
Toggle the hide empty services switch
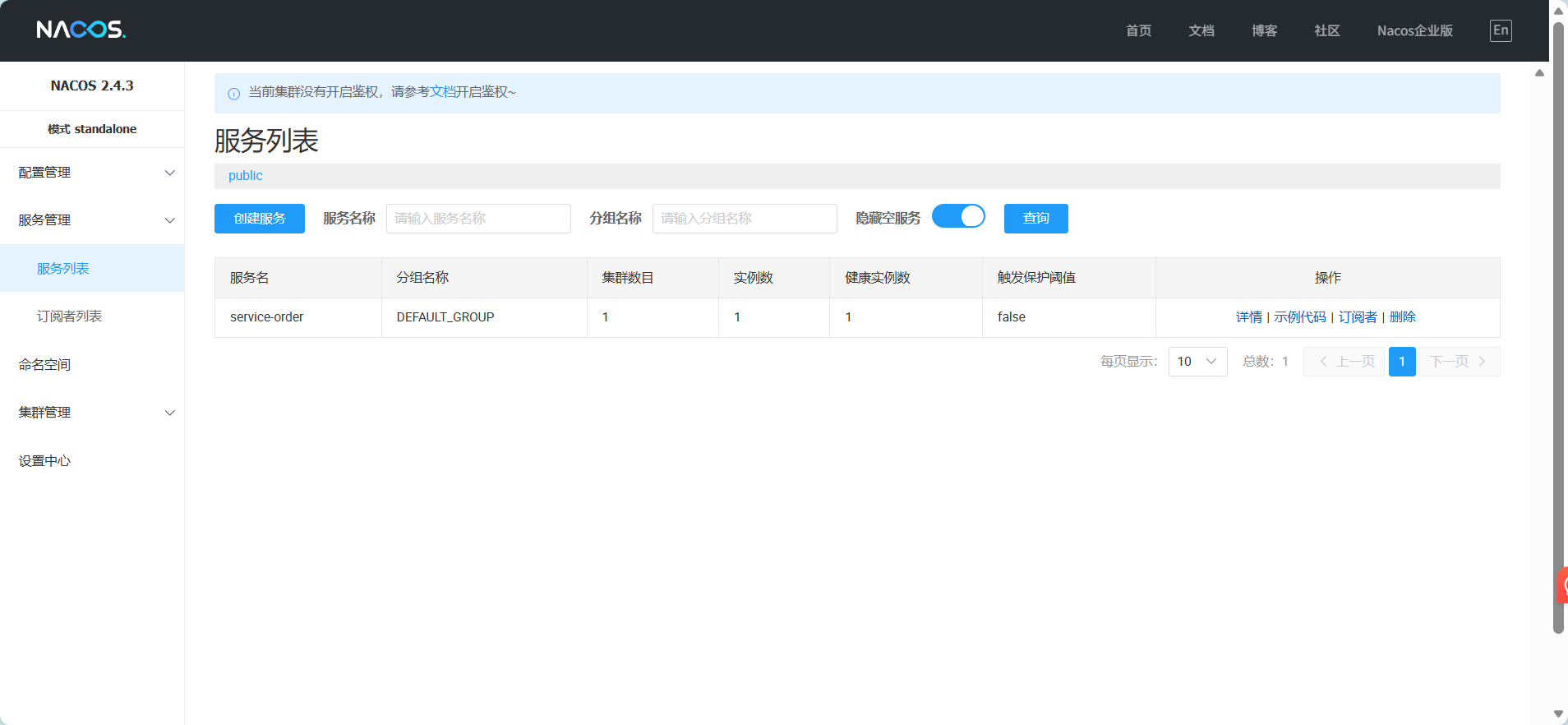[957, 217]
